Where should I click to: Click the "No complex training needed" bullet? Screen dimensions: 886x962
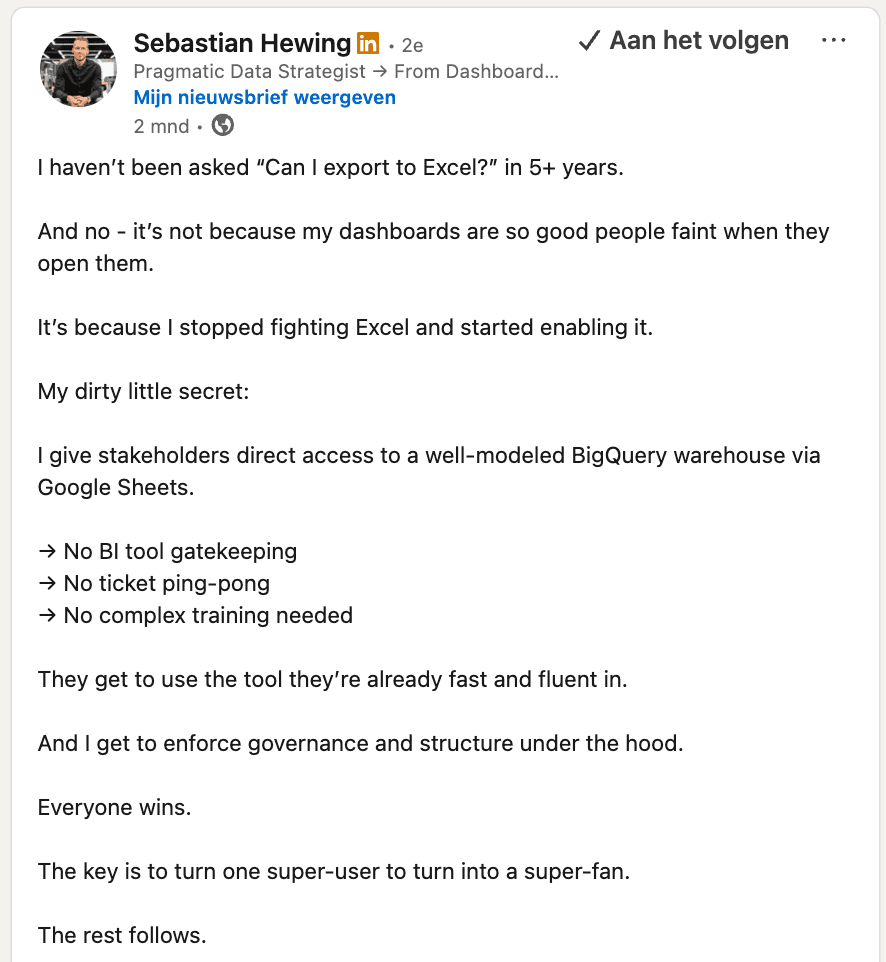[x=207, y=615]
